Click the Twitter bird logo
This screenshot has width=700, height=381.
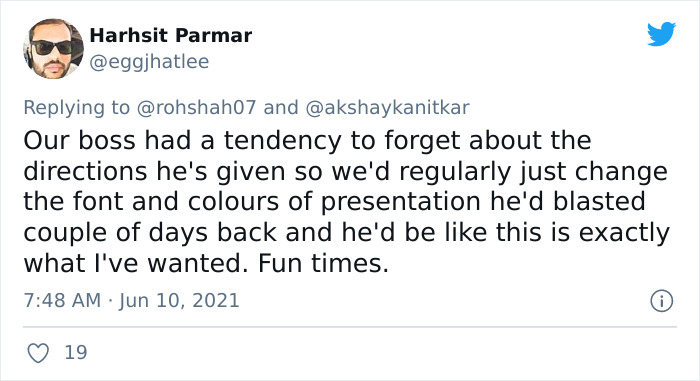pos(661,33)
